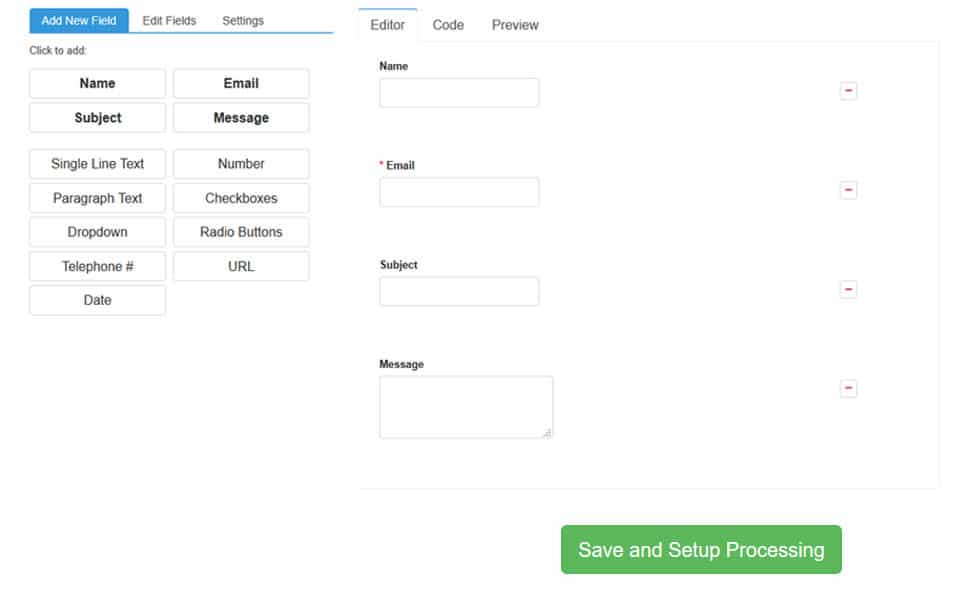Add a Checkboxes field

pyautogui.click(x=241, y=198)
